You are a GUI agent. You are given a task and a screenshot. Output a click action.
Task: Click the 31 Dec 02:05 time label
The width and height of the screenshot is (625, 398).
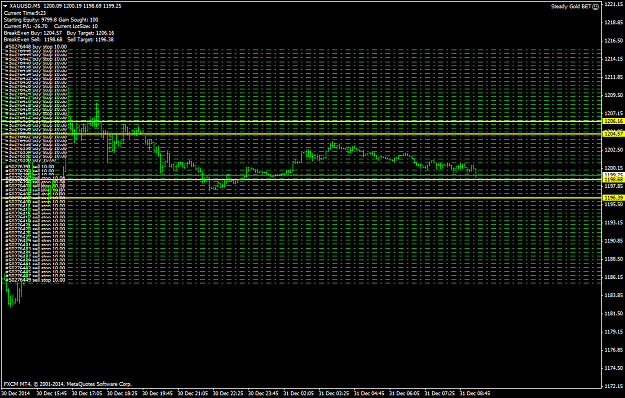(299, 394)
